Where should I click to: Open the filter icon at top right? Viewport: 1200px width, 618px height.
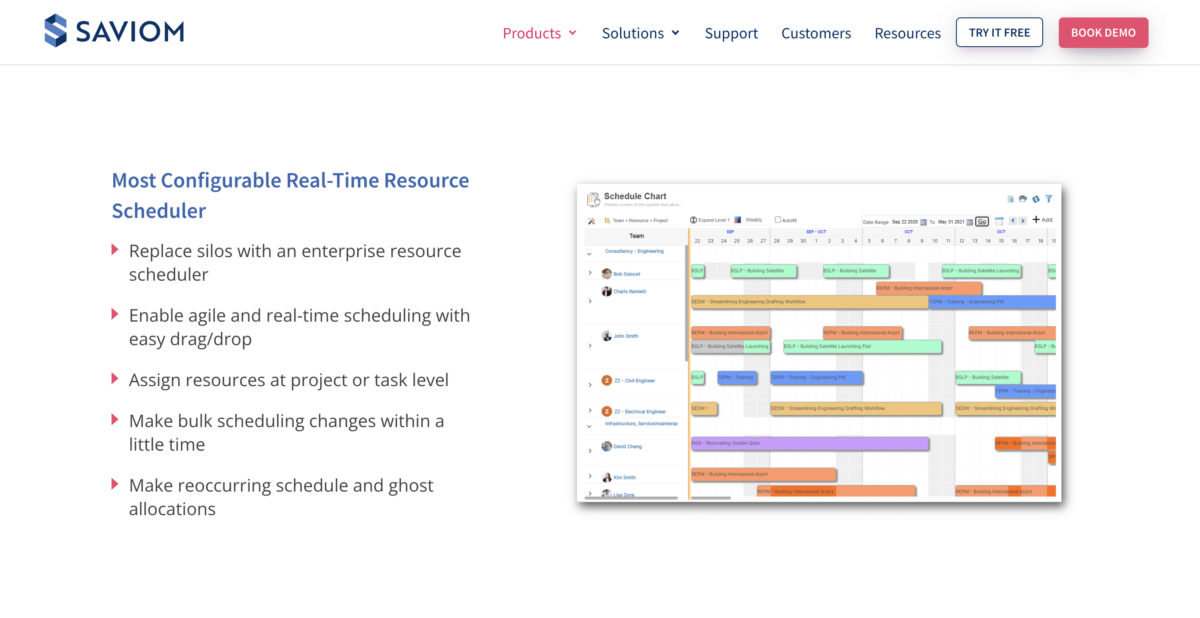click(1049, 199)
